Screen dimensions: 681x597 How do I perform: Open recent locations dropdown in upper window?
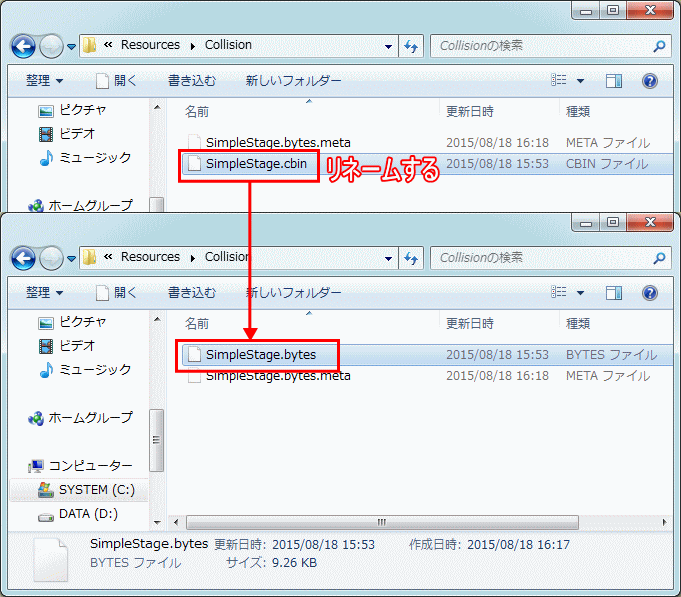click(x=72, y=46)
